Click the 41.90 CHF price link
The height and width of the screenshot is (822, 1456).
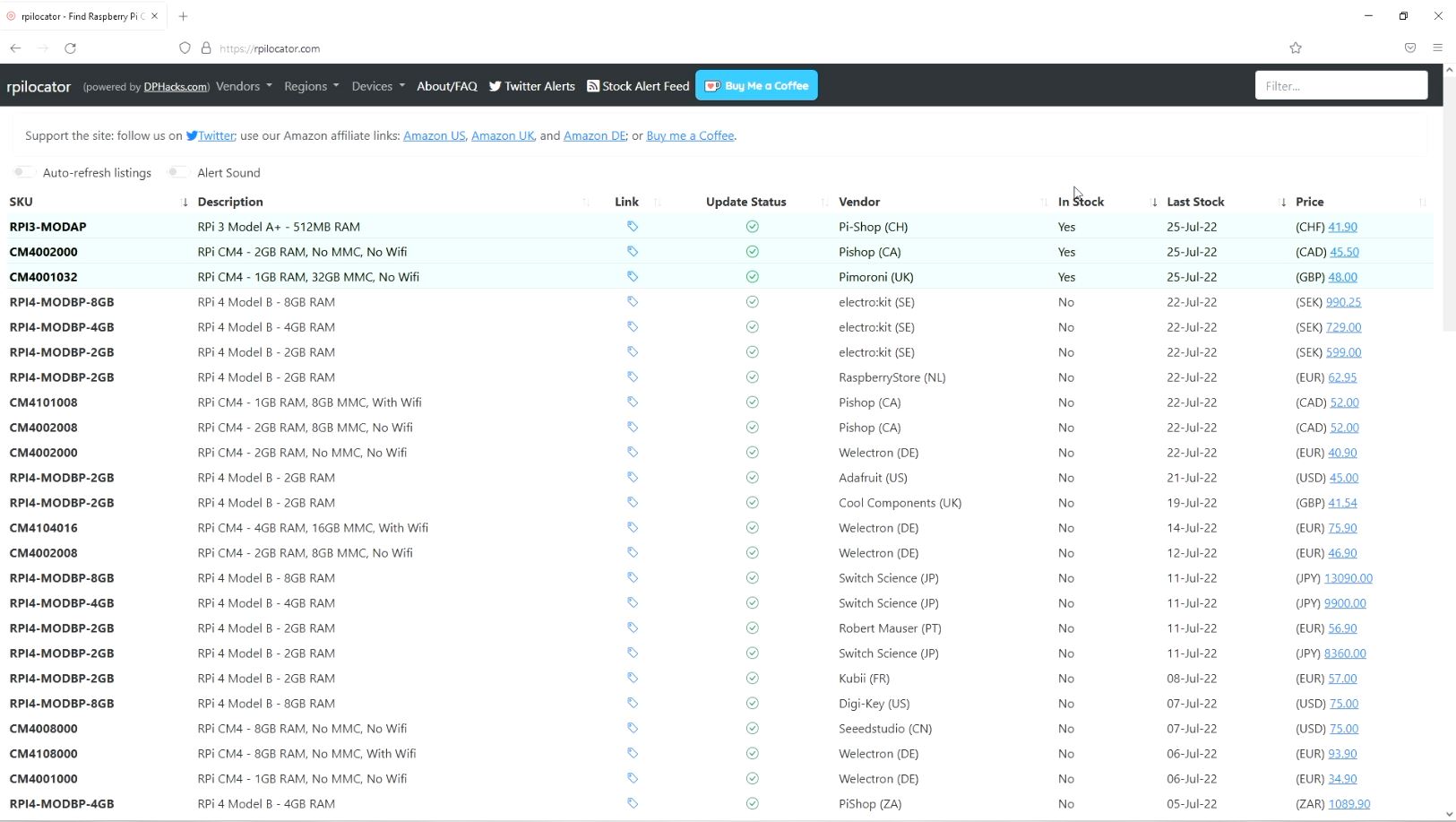[1342, 227]
